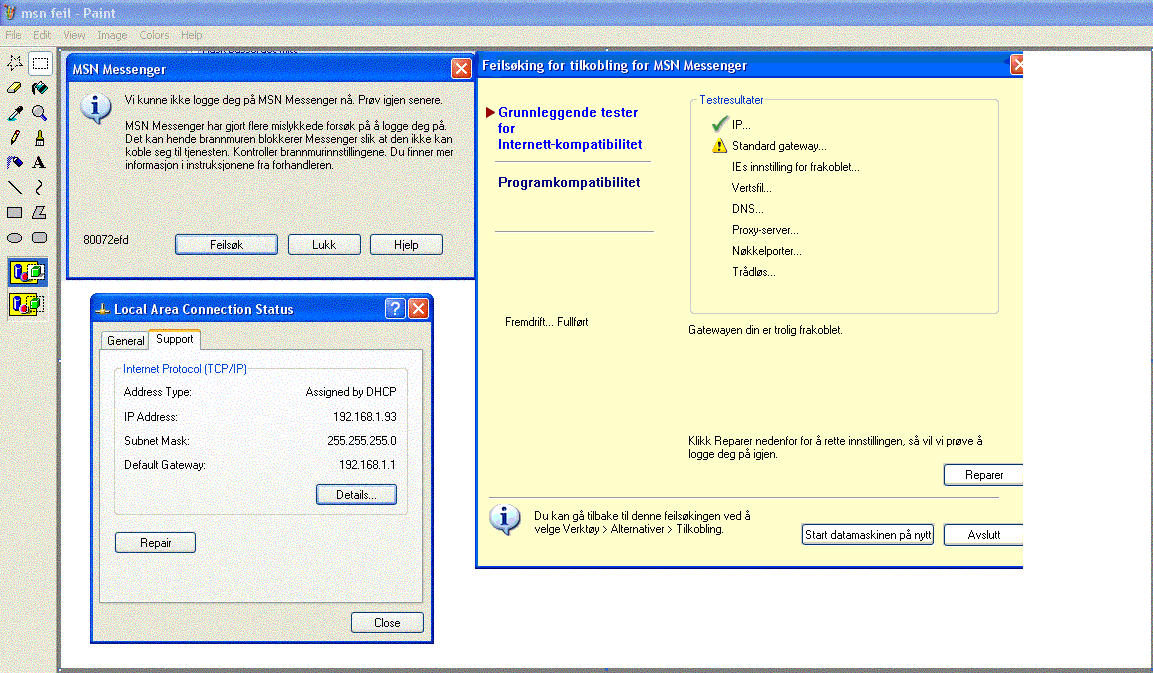Click the Fremdrift... Fullført status text
The image size is (1153, 673).
[x=546, y=322]
